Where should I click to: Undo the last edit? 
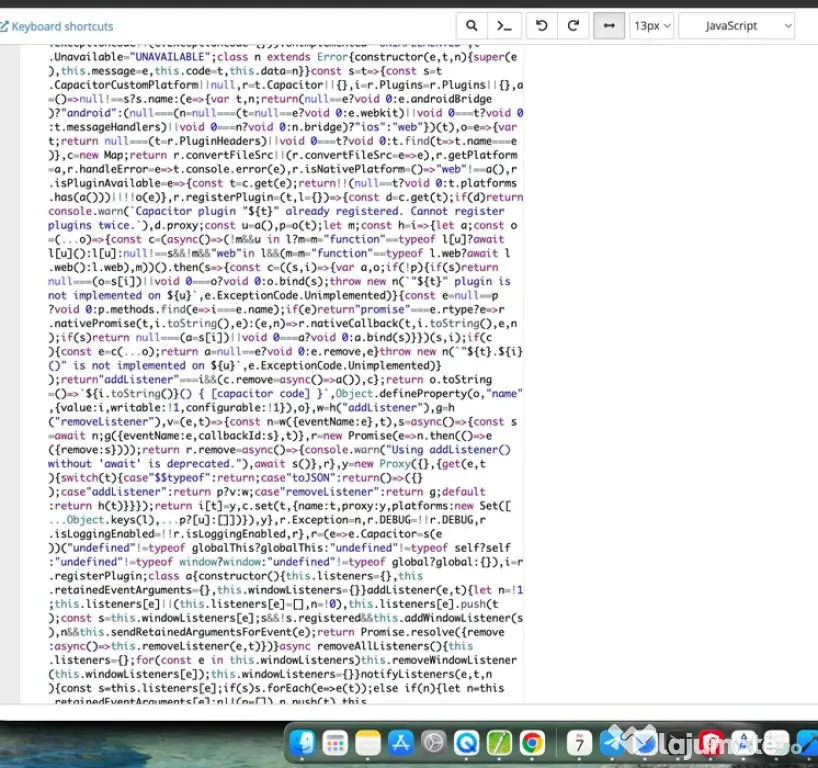pyautogui.click(x=542, y=26)
